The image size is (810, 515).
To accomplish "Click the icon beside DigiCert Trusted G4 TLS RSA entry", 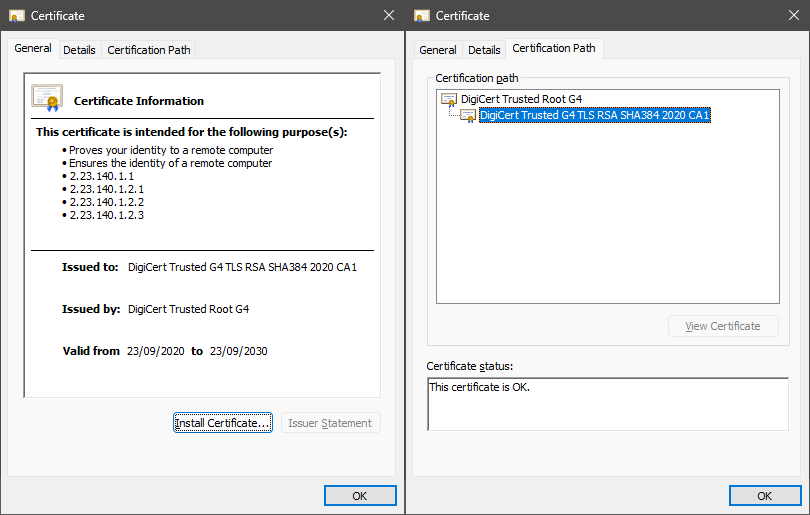I will (468, 115).
